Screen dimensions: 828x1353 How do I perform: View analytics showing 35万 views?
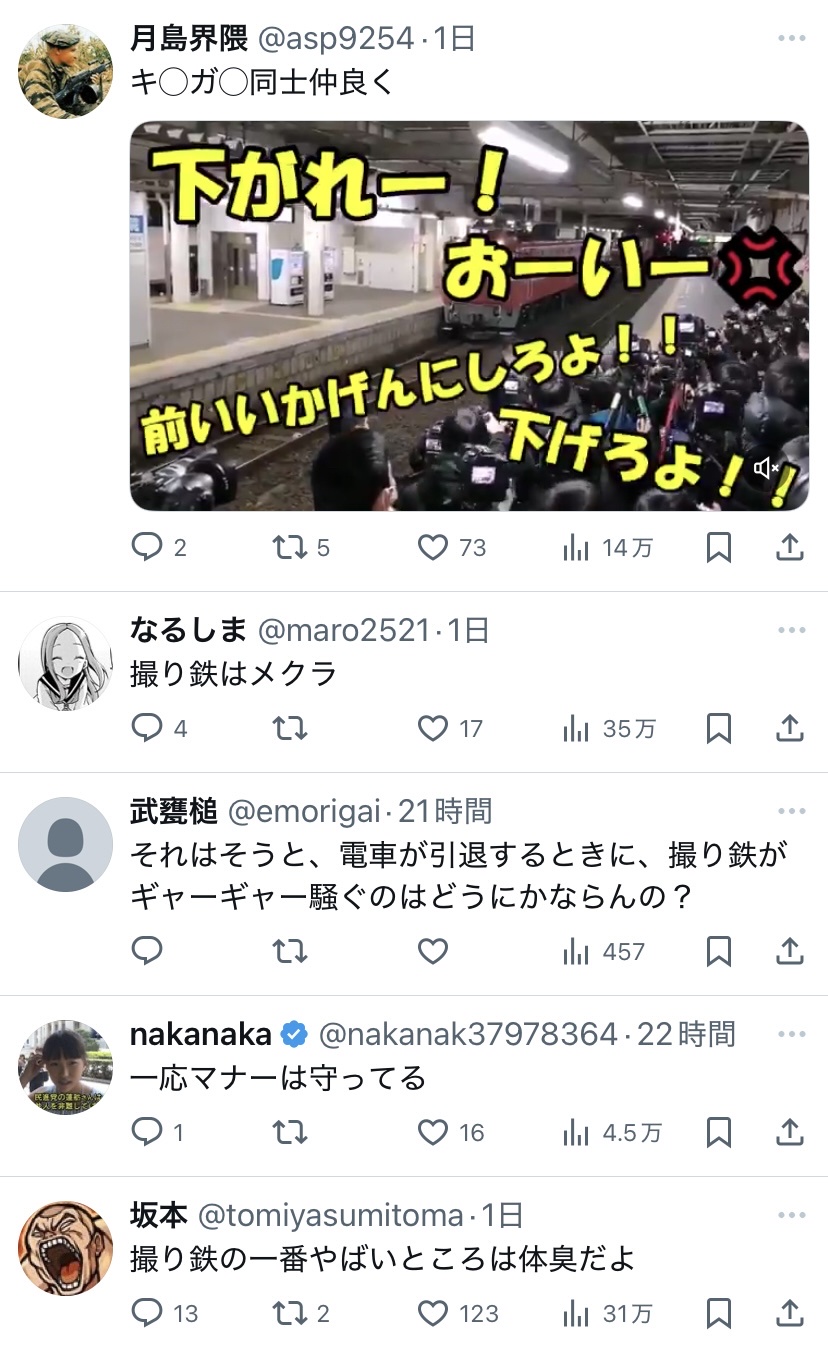click(x=608, y=729)
